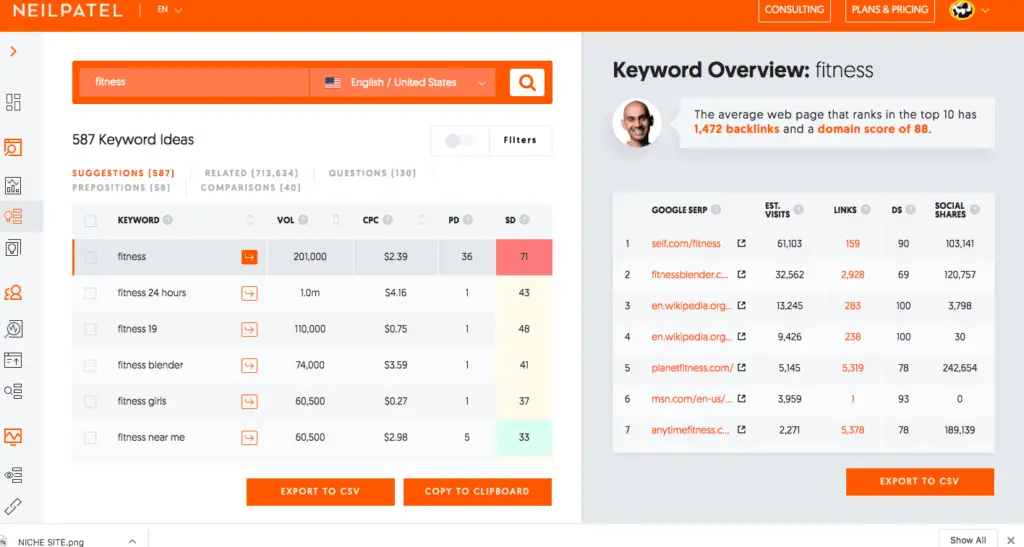This screenshot has width=1024, height=547.
Task: Click the fitness keyword search input field
Action: (193, 82)
